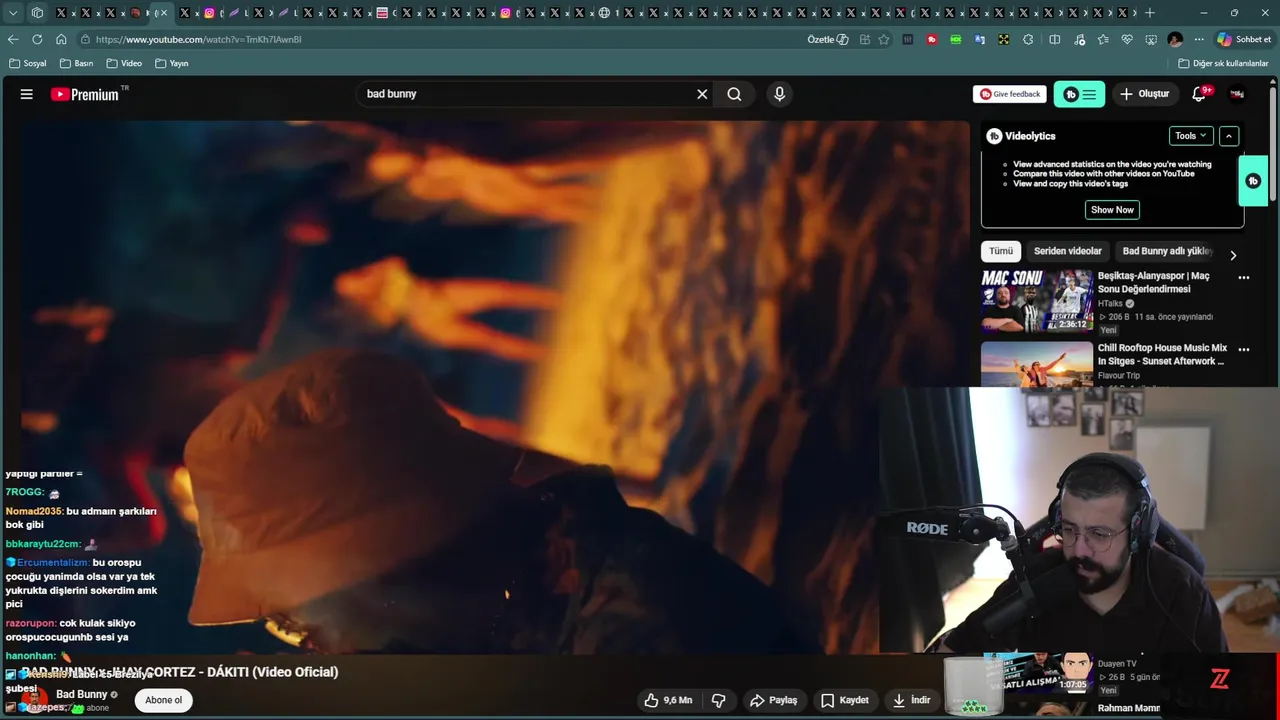Screen dimensions: 1280x720
Task: Open the Bad Bunny channel name
Action: pyautogui.click(x=81, y=694)
